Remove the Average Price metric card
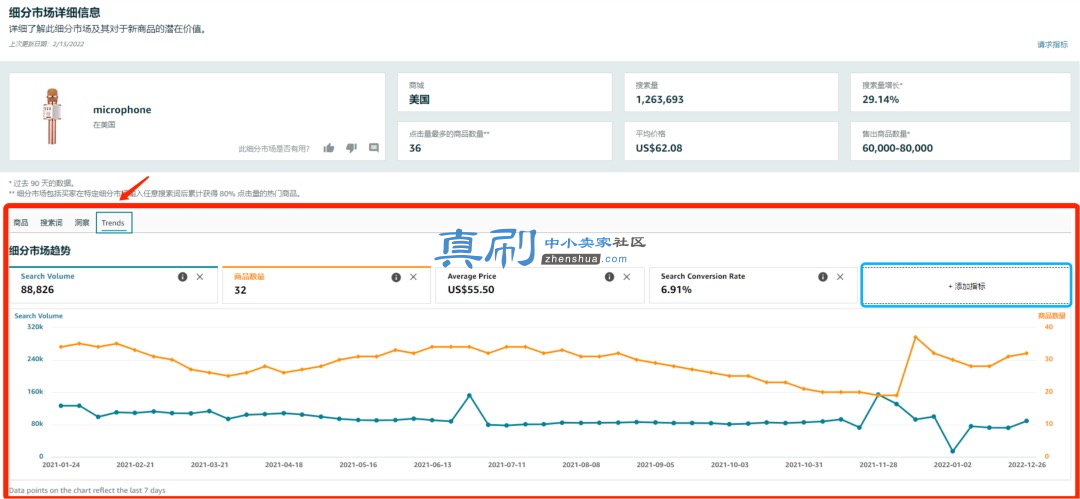Image resolution: width=1080 pixels, height=499 pixels. click(x=627, y=276)
